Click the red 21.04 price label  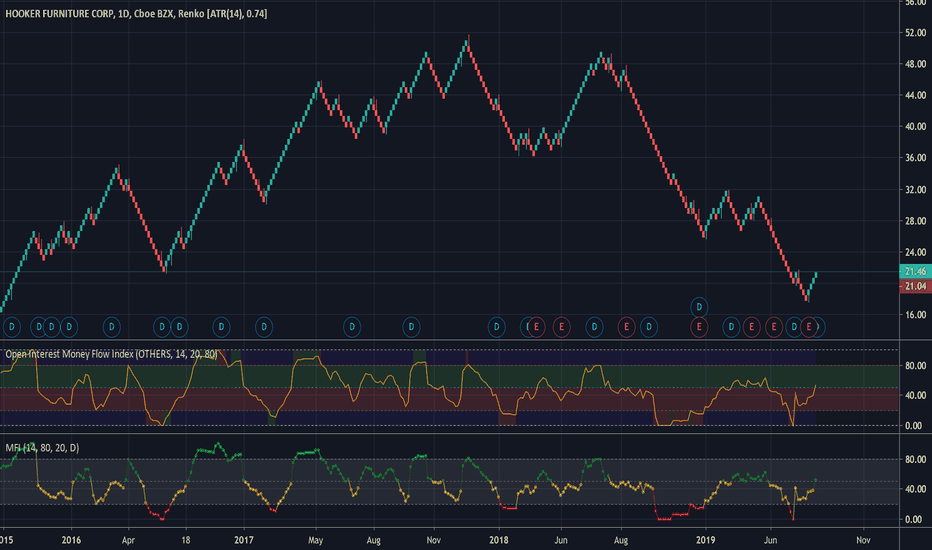tap(915, 286)
